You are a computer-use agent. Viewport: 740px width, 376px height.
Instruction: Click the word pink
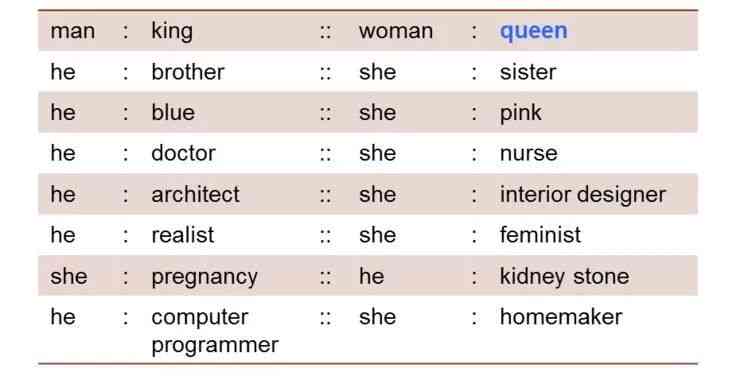(x=521, y=113)
